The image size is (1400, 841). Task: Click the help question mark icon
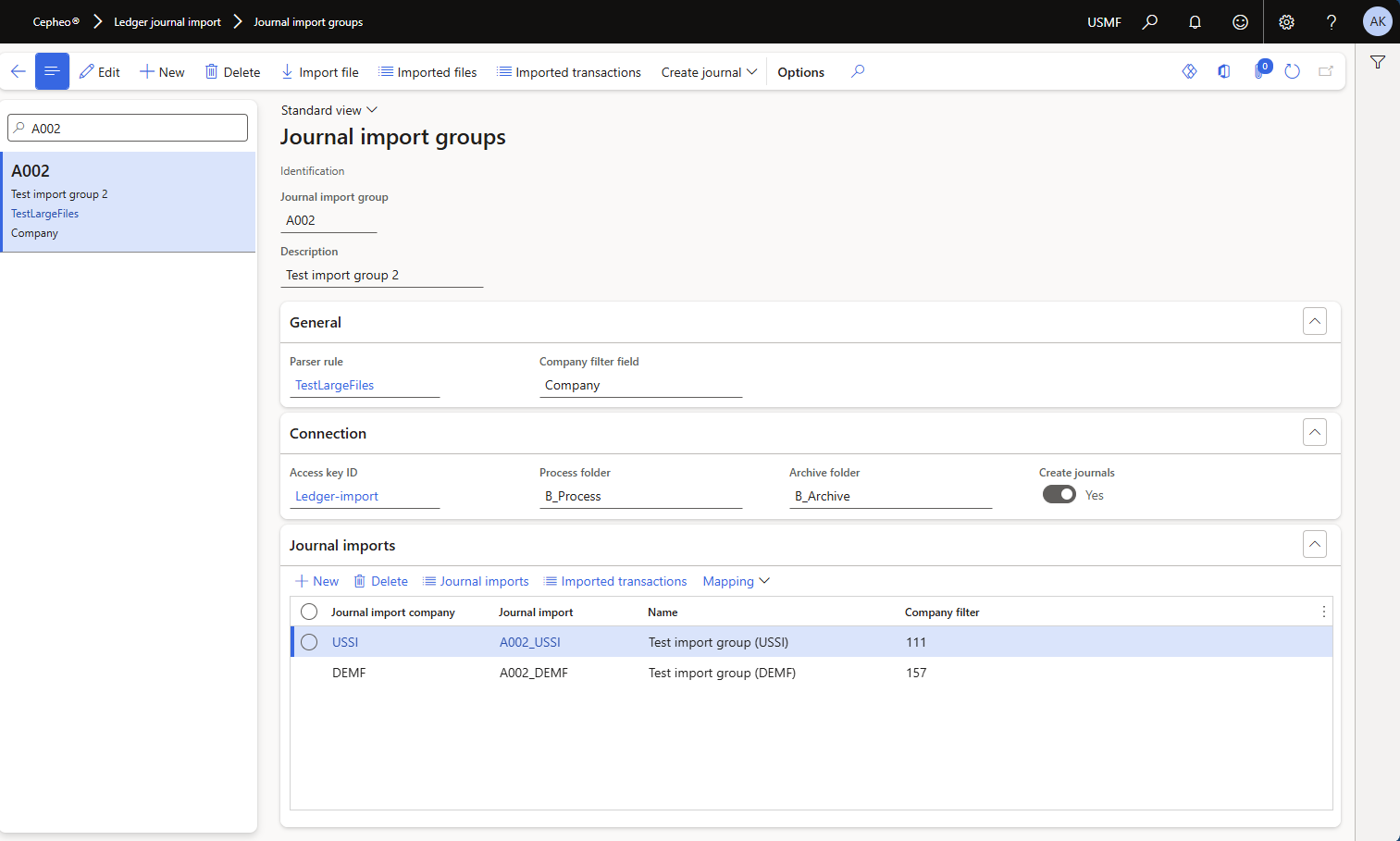(1332, 22)
